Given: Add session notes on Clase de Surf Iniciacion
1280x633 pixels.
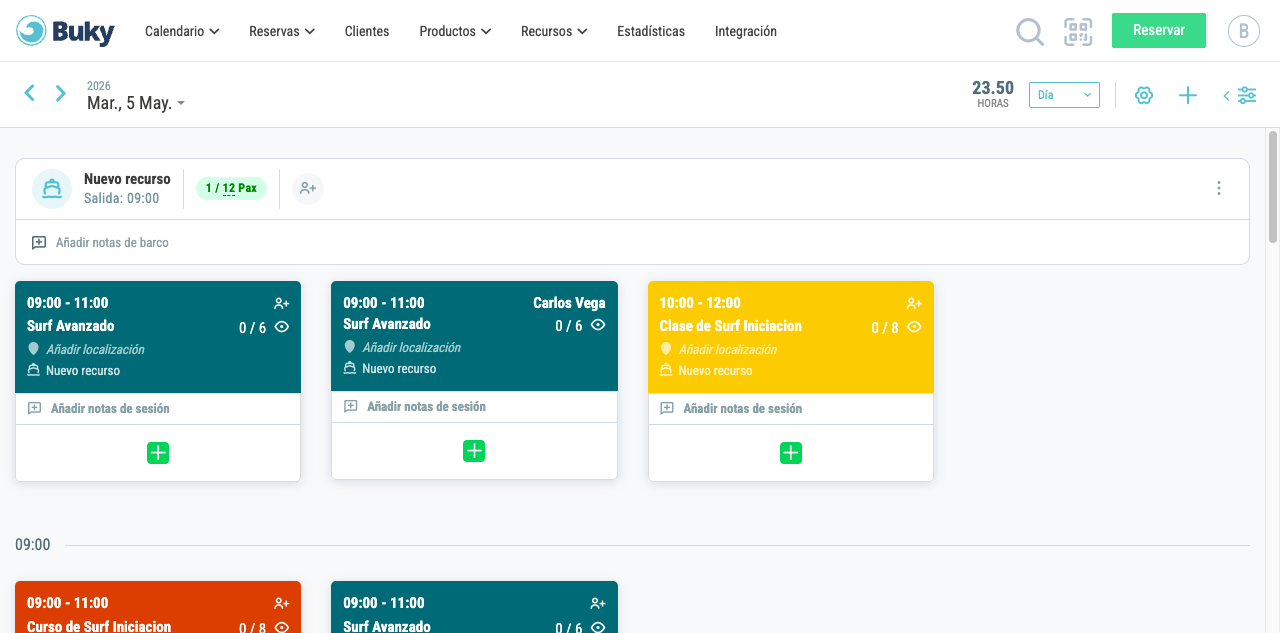Looking at the screenshot, I should coord(742,408).
